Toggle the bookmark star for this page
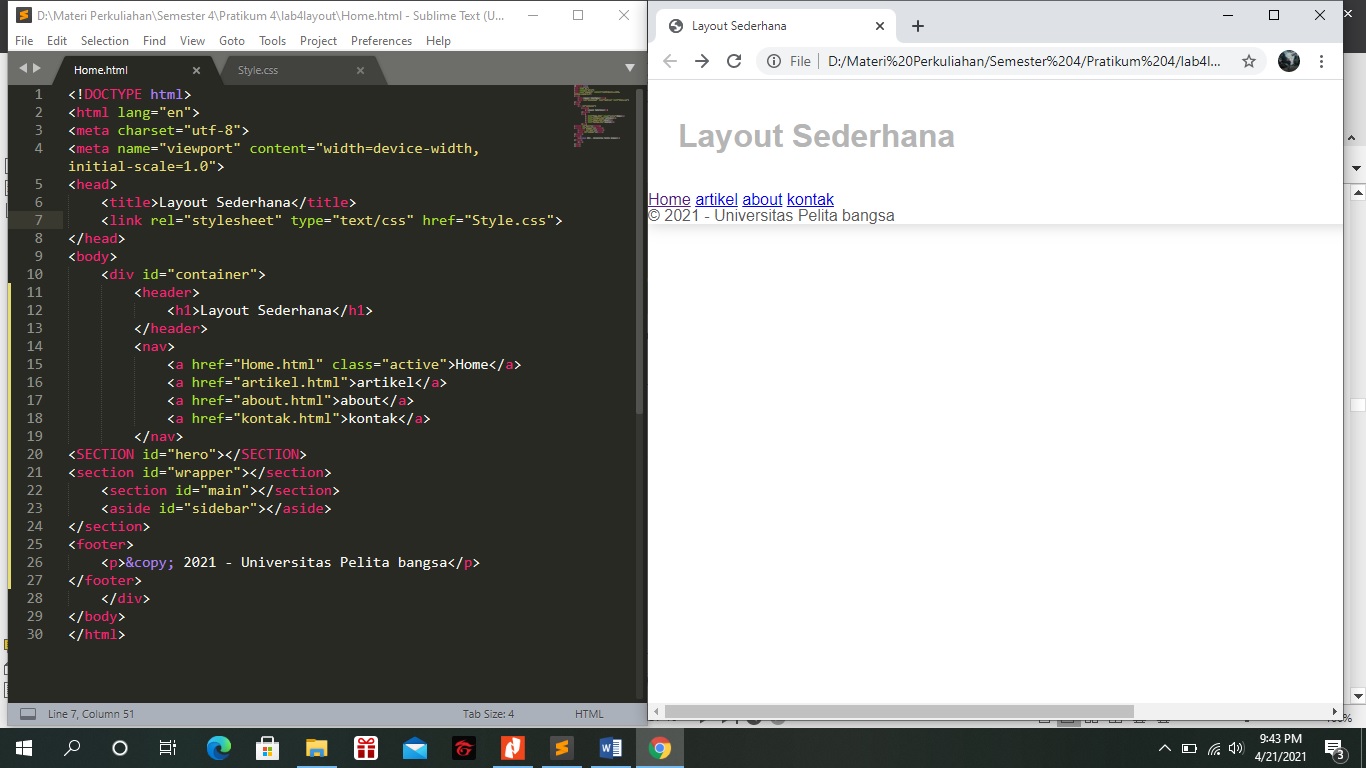 pyautogui.click(x=1248, y=61)
